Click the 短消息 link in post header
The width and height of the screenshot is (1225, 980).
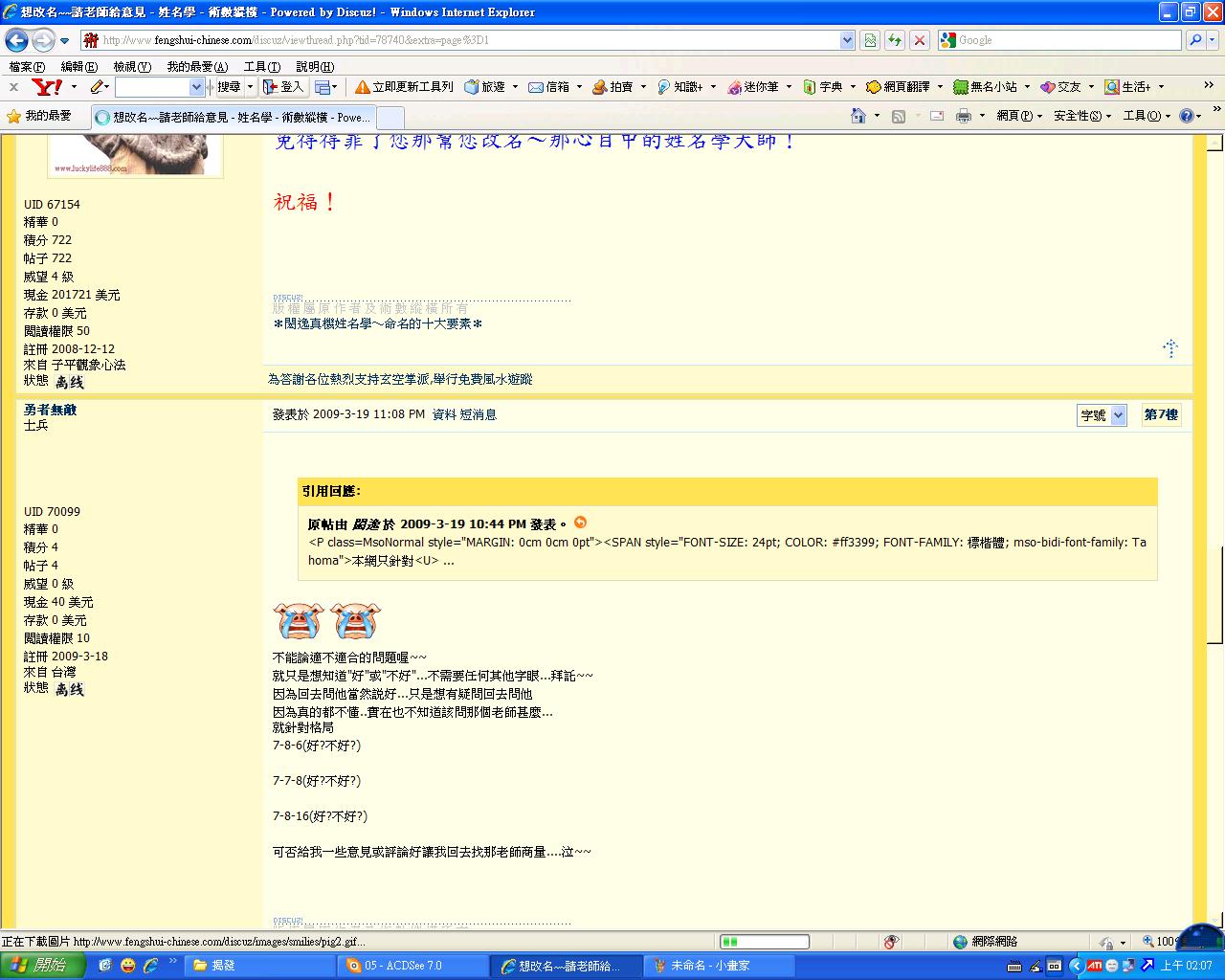479,414
